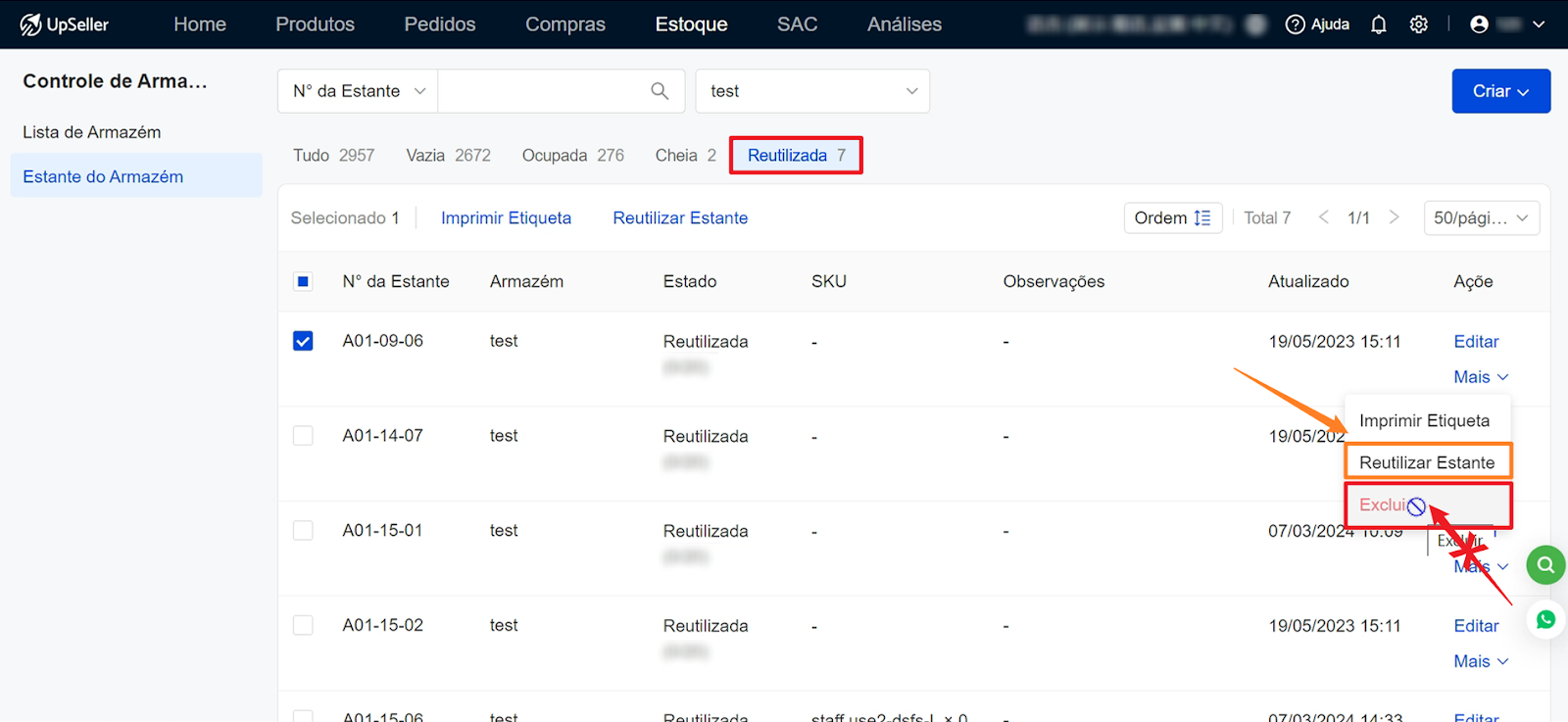Click the shelf number A01-14-07
This screenshot has height=722, width=1568.
[x=382, y=436]
